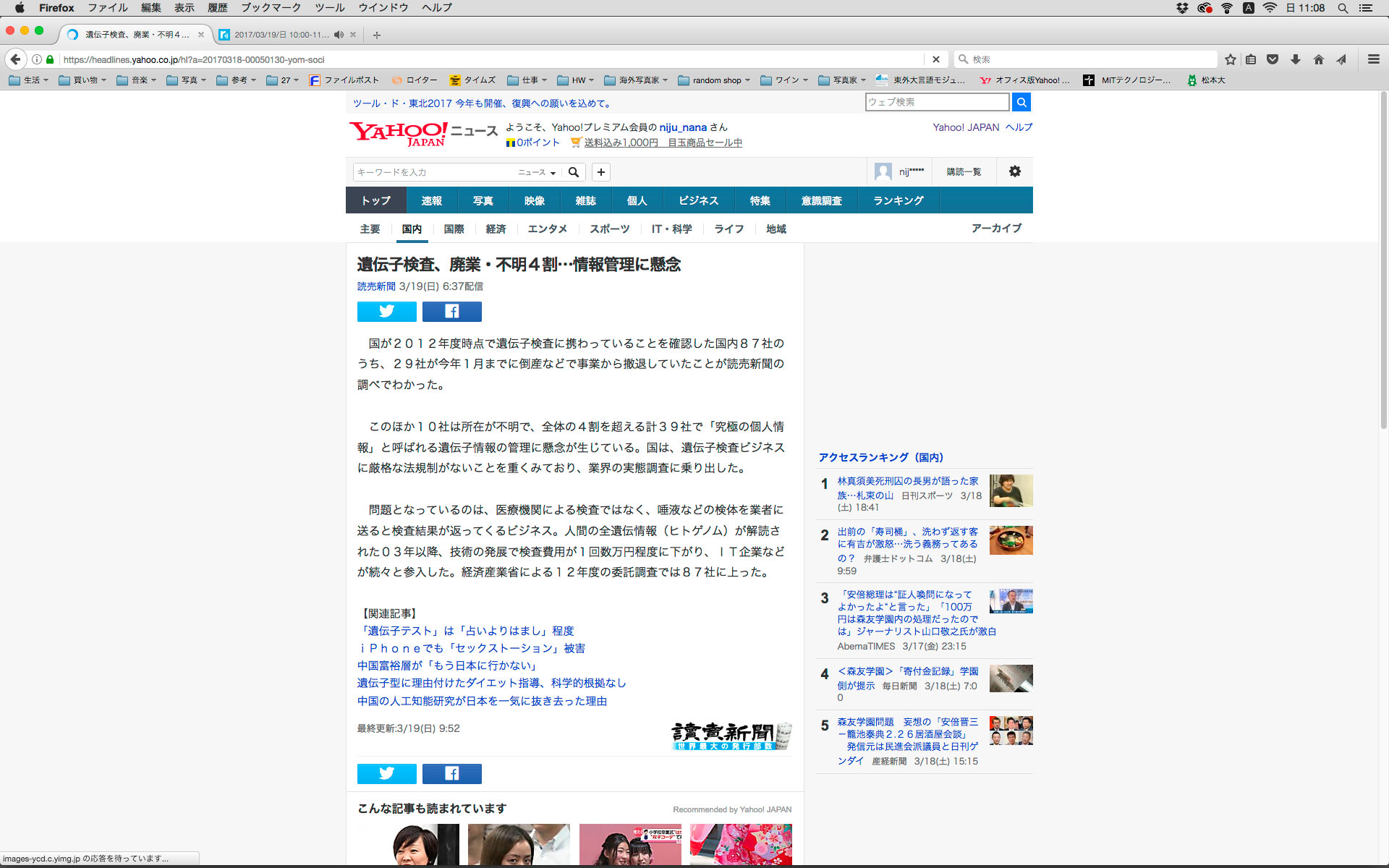Click the plus button beside keyword search
This screenshot has width=1389, height=868.
[x=600, y=172]
